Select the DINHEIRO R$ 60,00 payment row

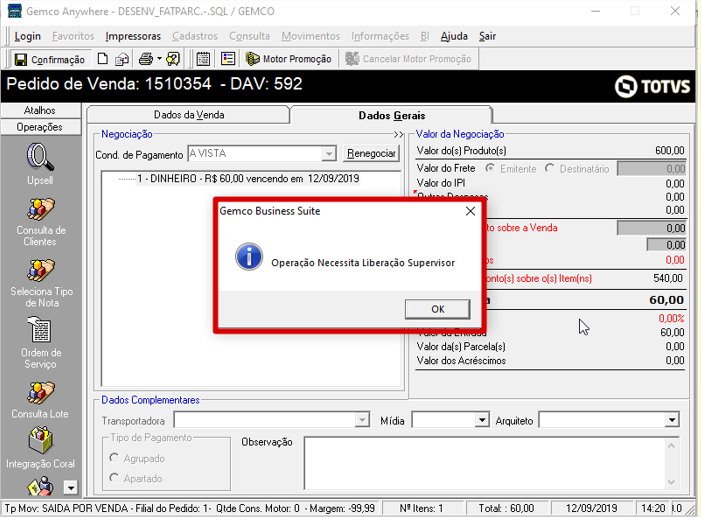pyautogui.click(x=248, y=179)
